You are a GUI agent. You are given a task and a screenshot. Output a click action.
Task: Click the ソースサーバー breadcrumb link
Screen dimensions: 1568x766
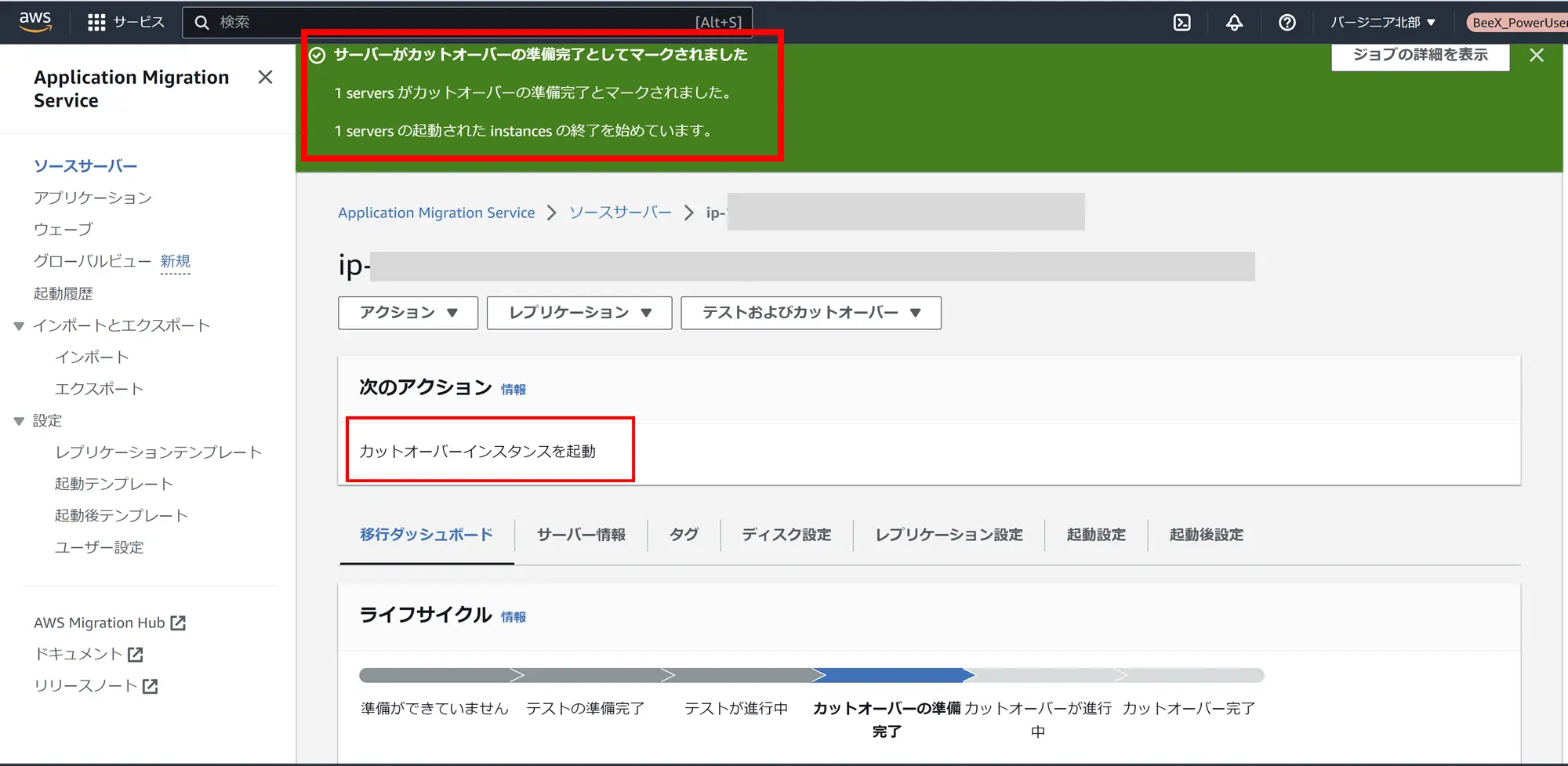point(620,212)
